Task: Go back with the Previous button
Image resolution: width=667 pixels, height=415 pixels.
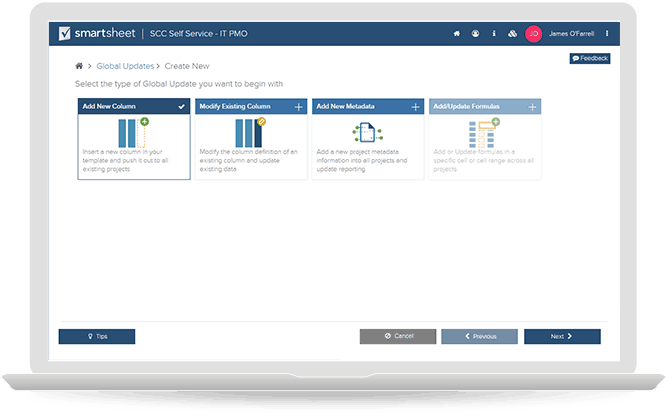Action: click(479, 336)
